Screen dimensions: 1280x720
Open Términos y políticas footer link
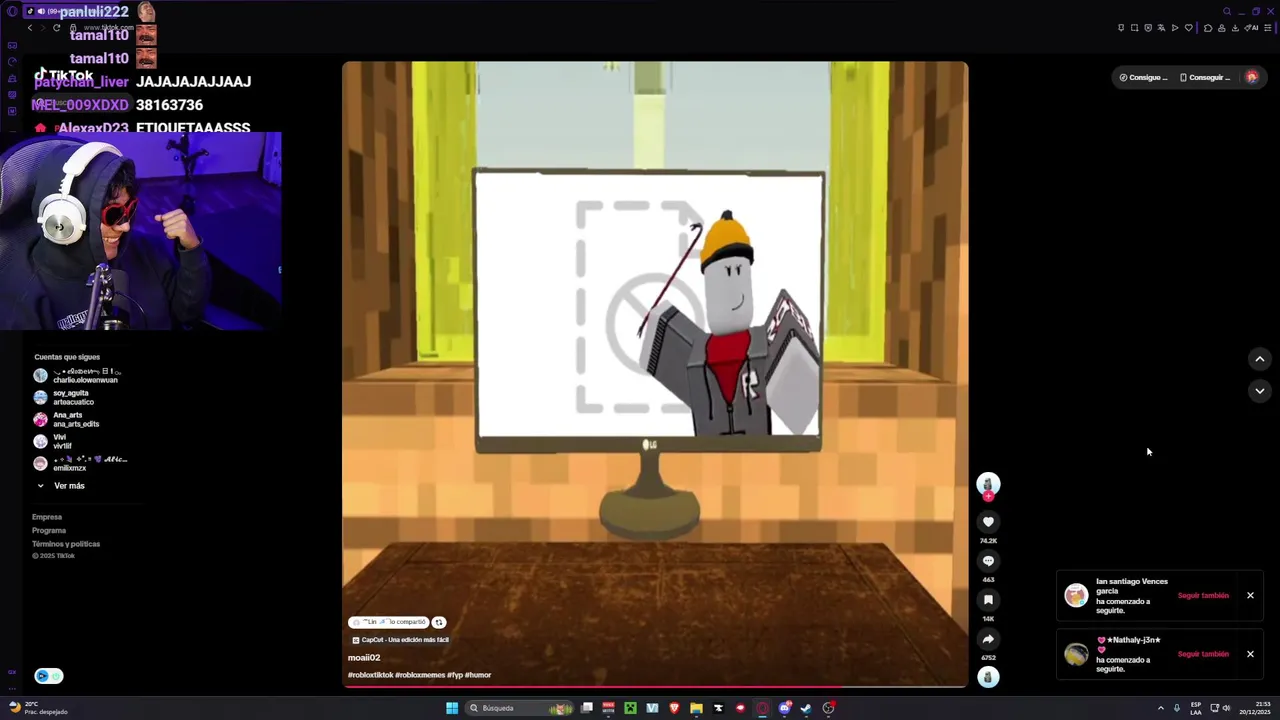click(x=66, y=544)
